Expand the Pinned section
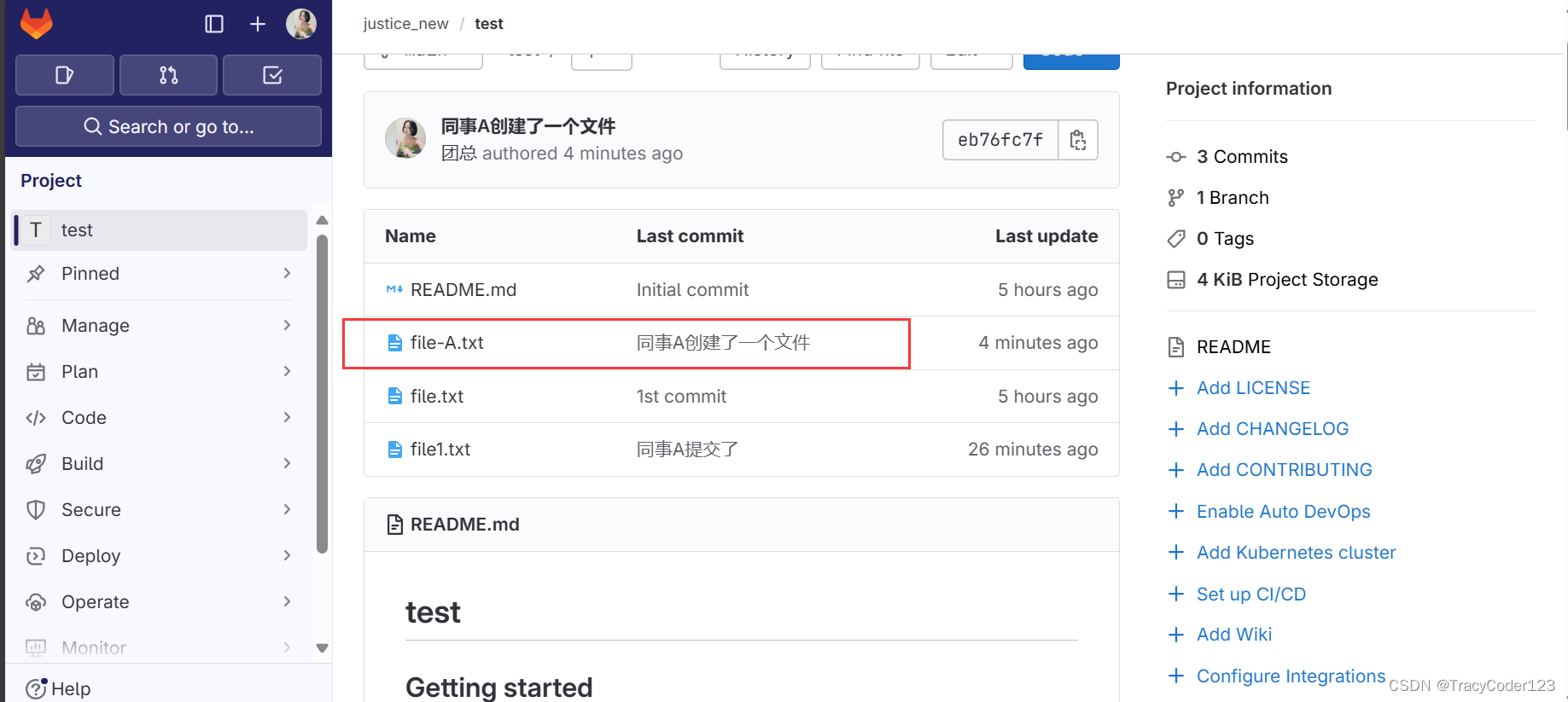Viewport: 1568px width, 702px height. click(160, 274)
